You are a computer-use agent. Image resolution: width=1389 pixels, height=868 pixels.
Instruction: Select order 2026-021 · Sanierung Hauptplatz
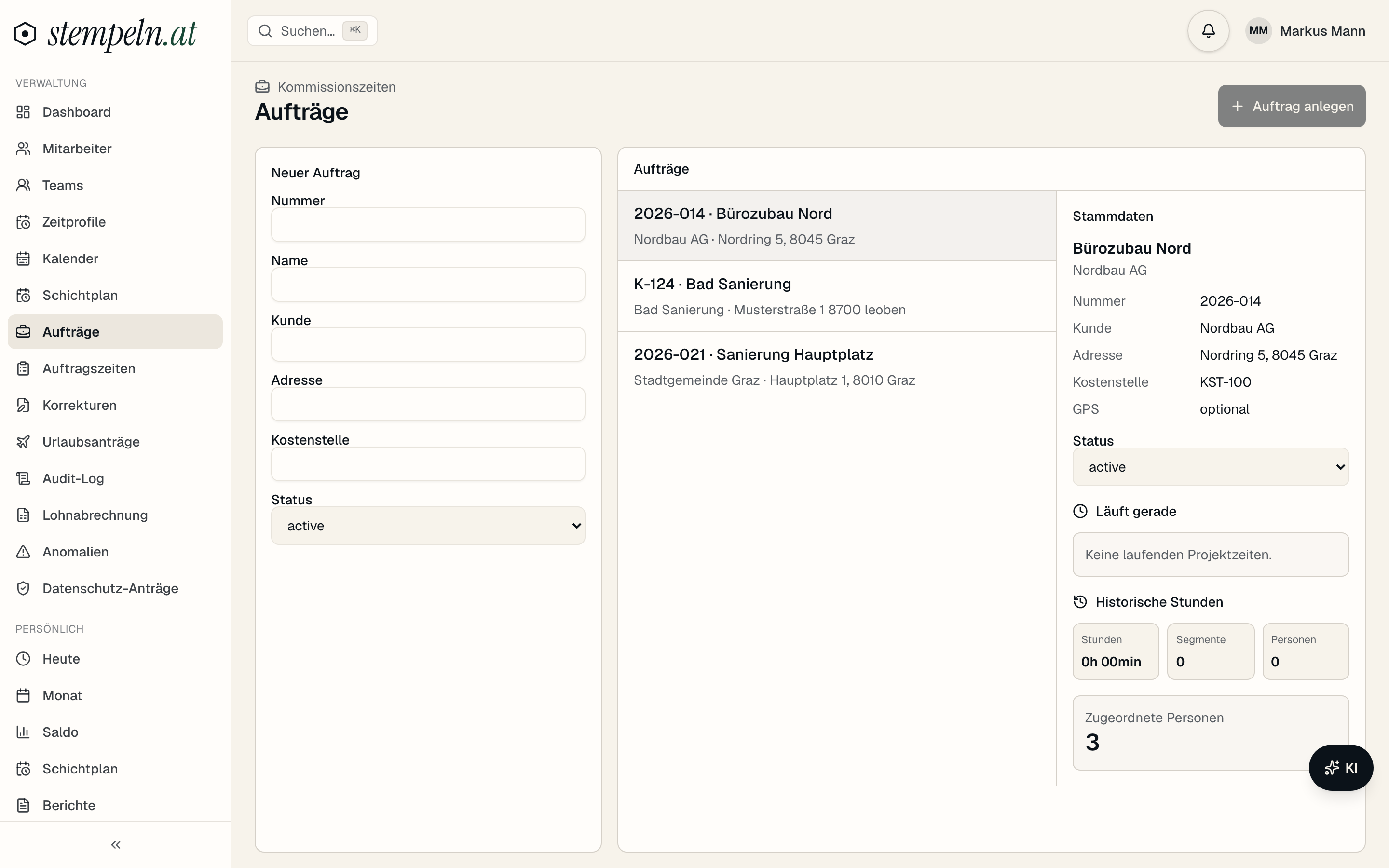tap(837, 367)
